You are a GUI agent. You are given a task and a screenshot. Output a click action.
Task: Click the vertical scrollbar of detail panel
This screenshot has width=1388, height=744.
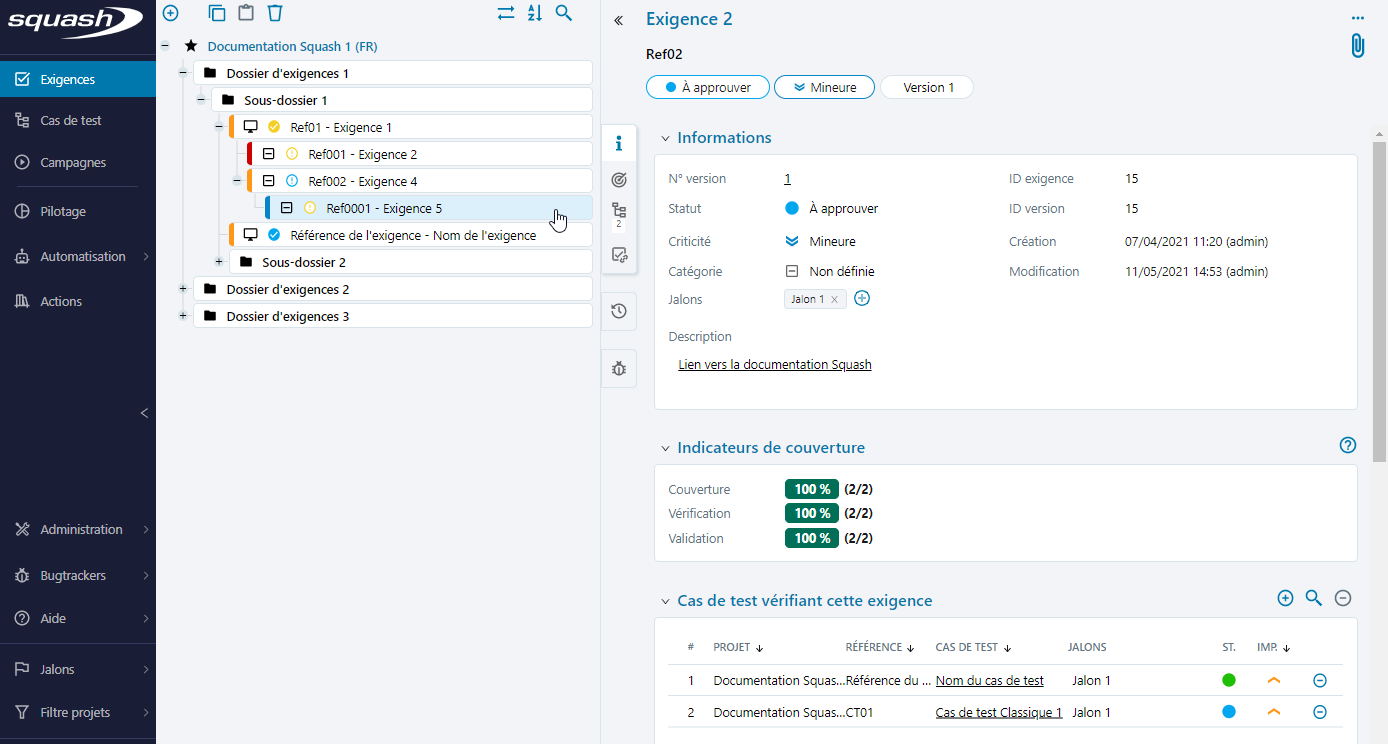(x=1379, y=300)
